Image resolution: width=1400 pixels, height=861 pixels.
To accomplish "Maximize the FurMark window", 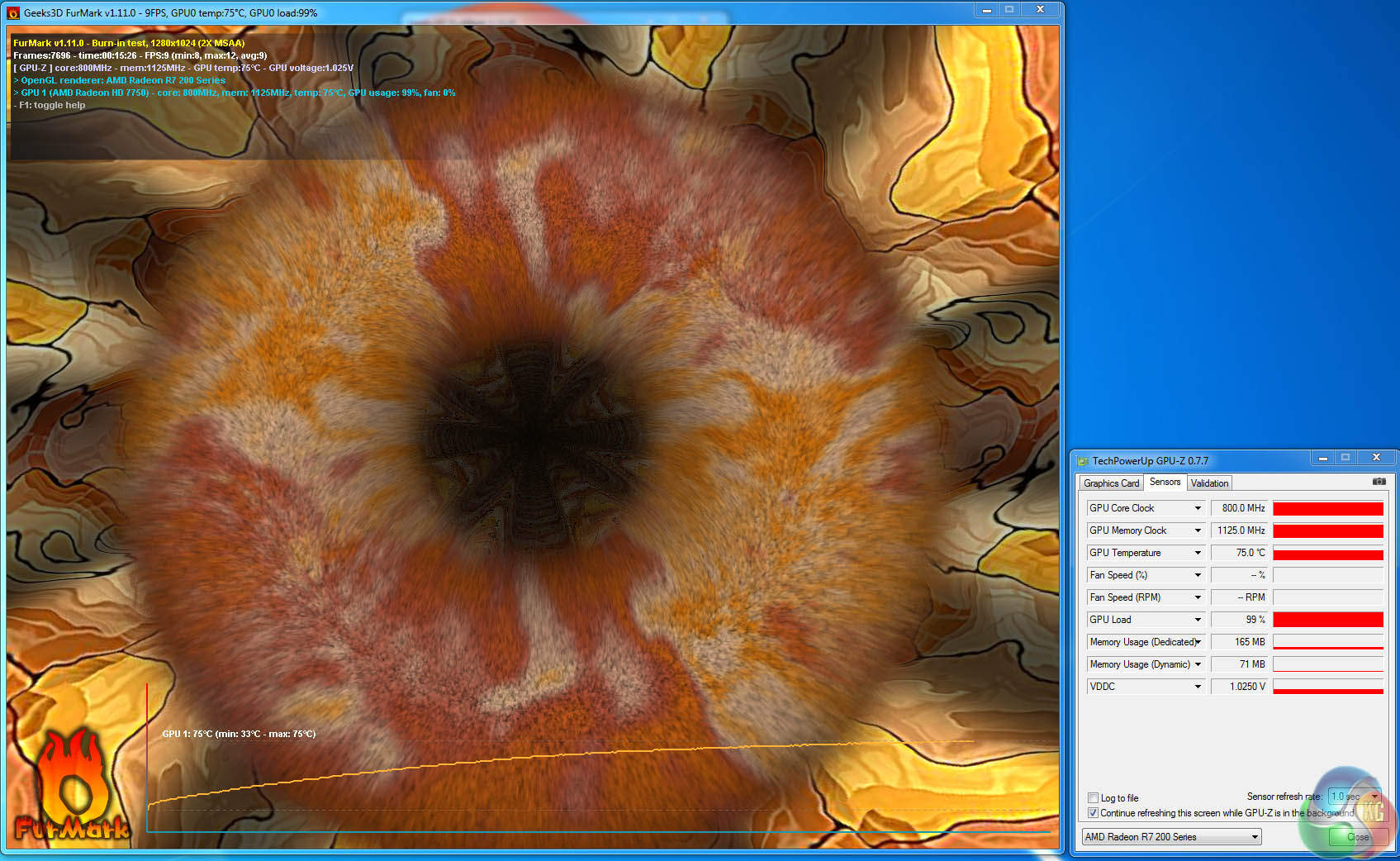I will [x=1009, y=10].
